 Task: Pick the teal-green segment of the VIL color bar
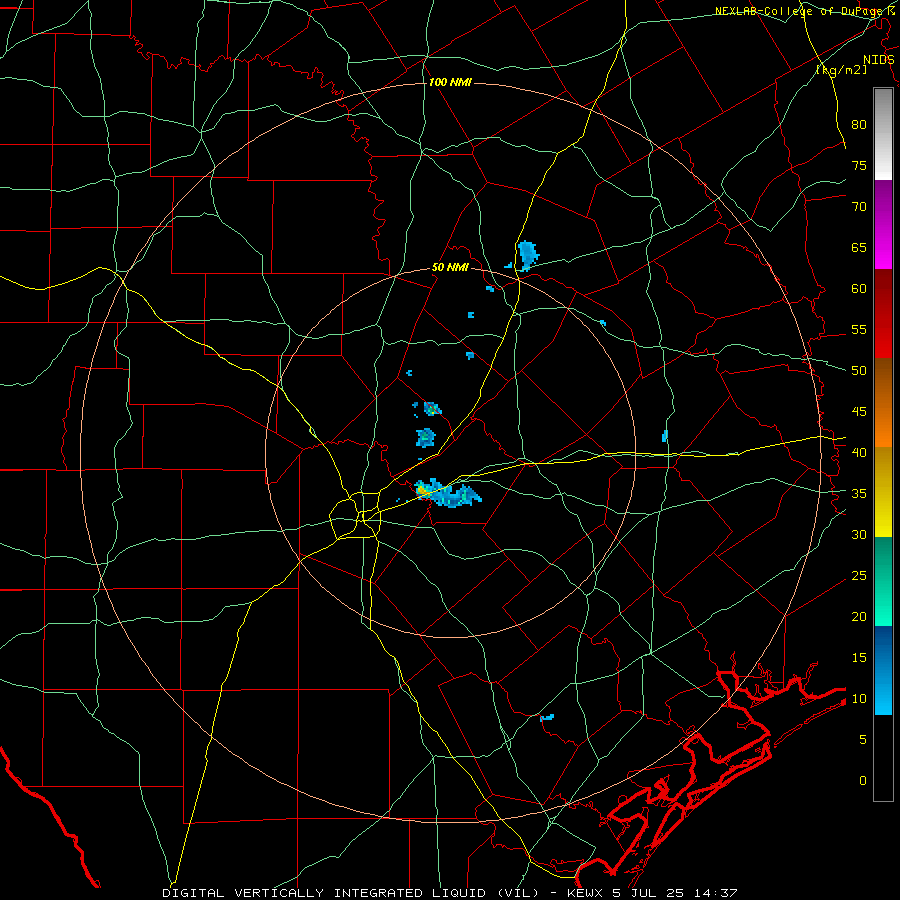click(x=883, y=581)
